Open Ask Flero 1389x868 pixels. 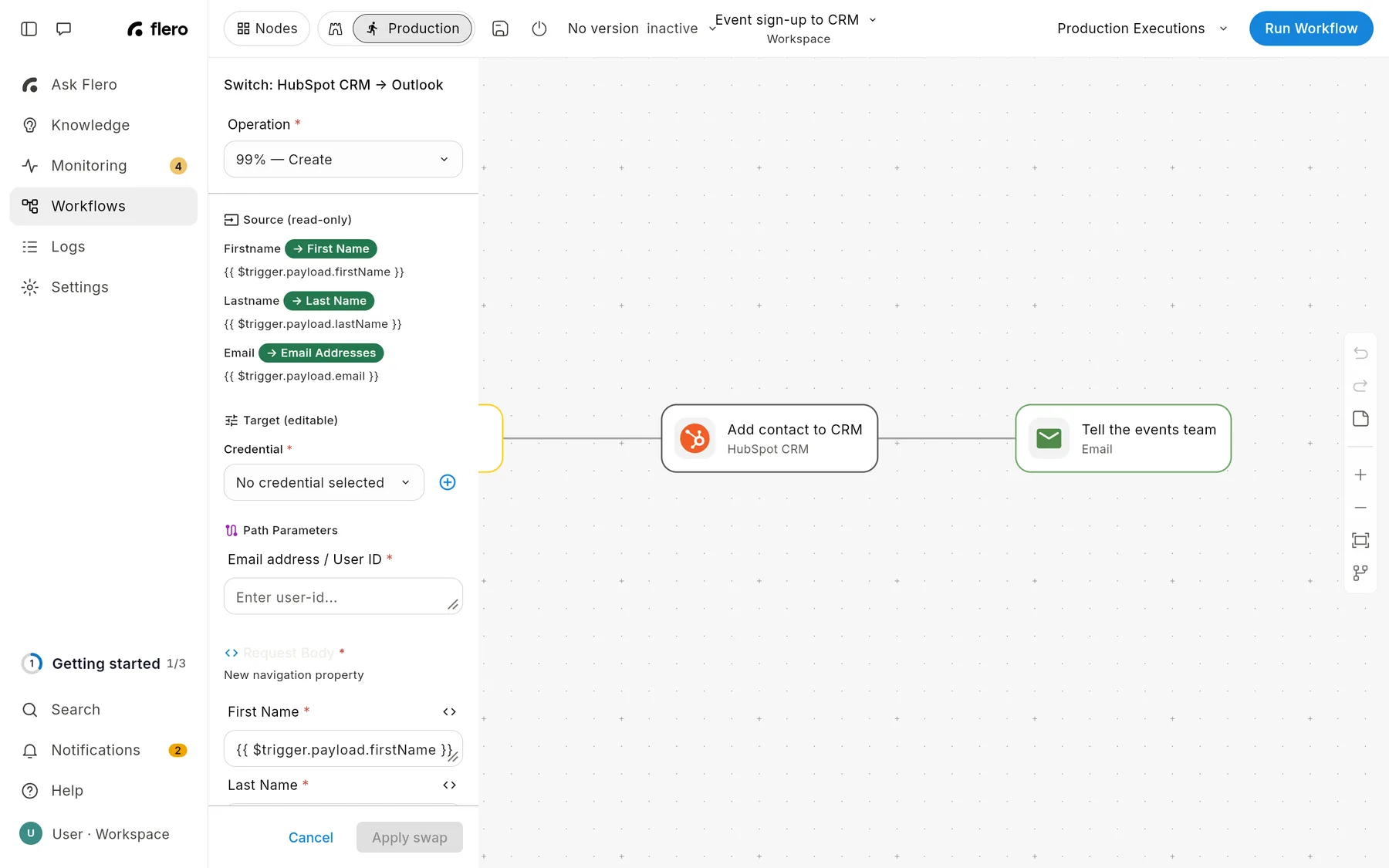click(x=103, y=85)
